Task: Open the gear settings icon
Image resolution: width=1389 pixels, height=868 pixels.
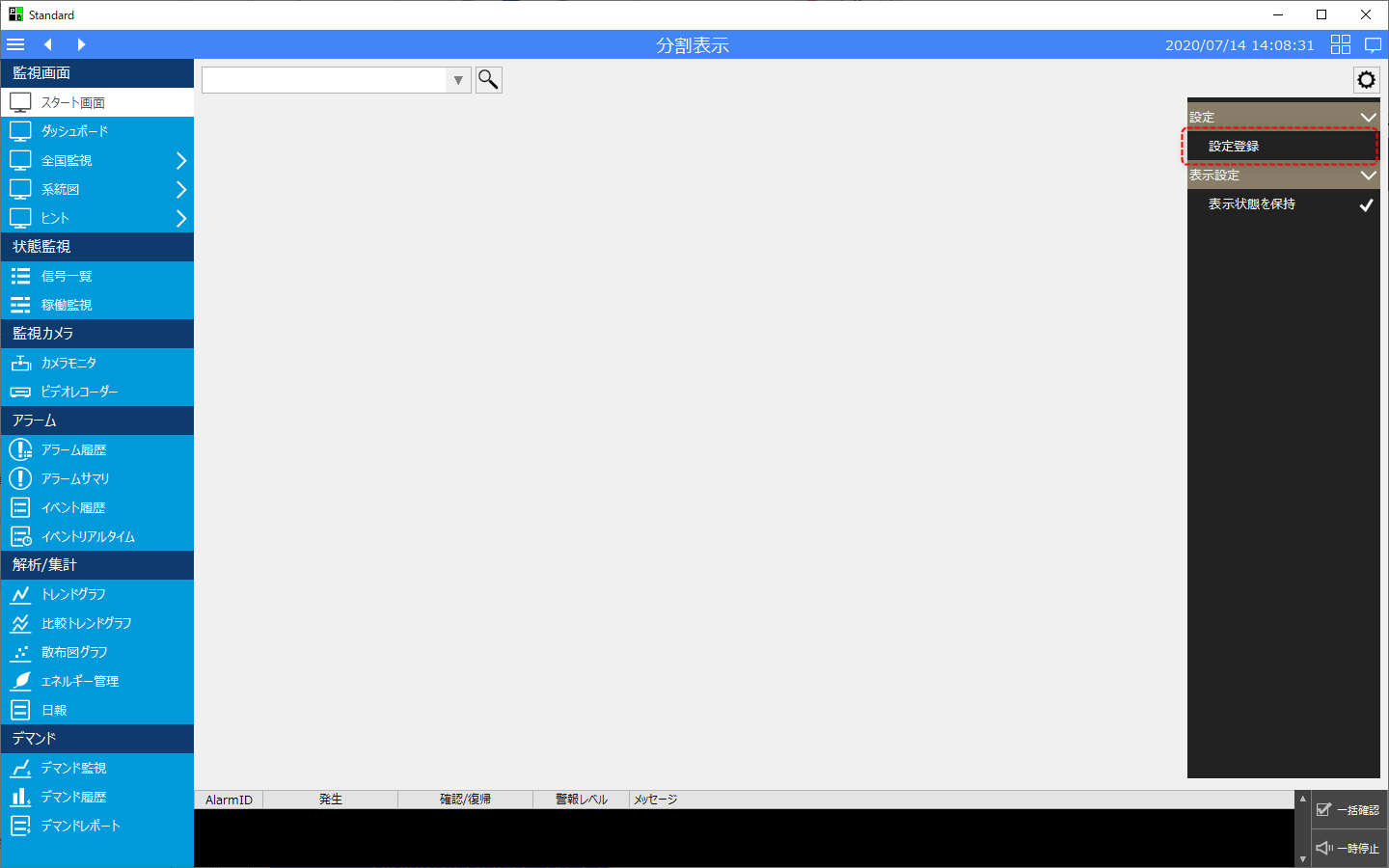Action: (x=1366, y=80)
